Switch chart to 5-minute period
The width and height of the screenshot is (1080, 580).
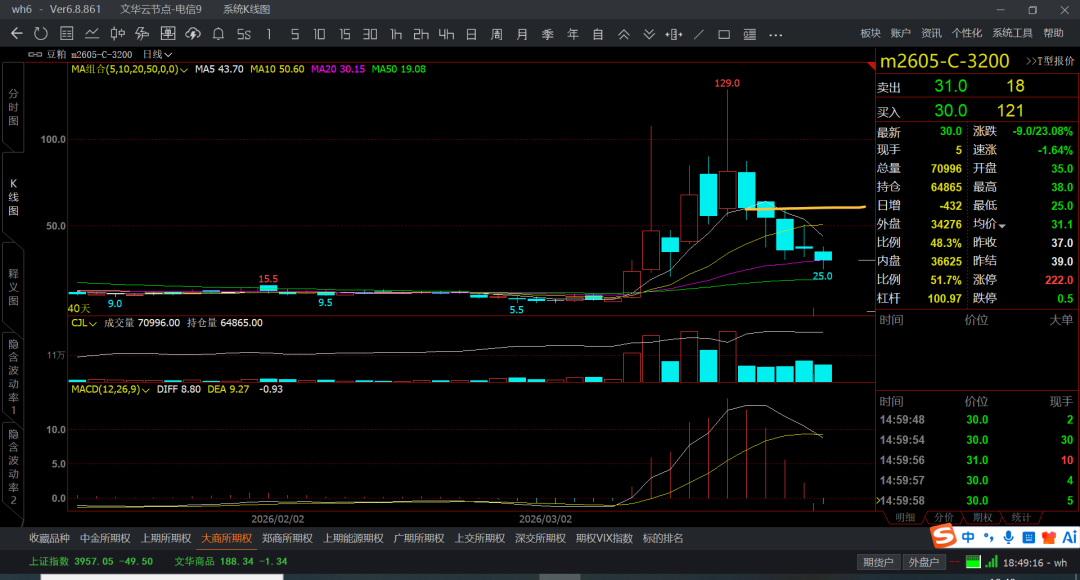[294, 34]
